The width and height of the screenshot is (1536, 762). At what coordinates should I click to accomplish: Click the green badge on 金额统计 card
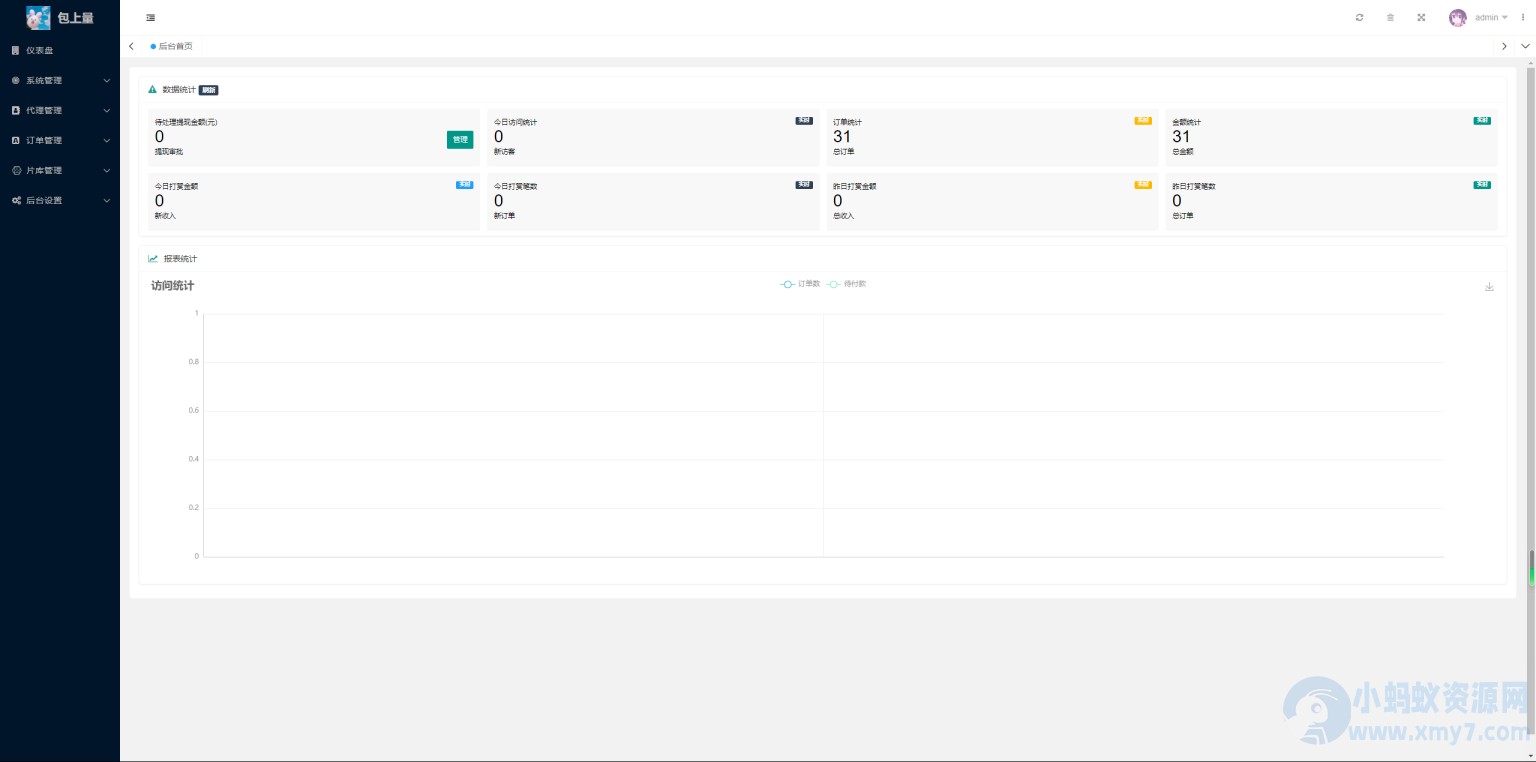1482,120
